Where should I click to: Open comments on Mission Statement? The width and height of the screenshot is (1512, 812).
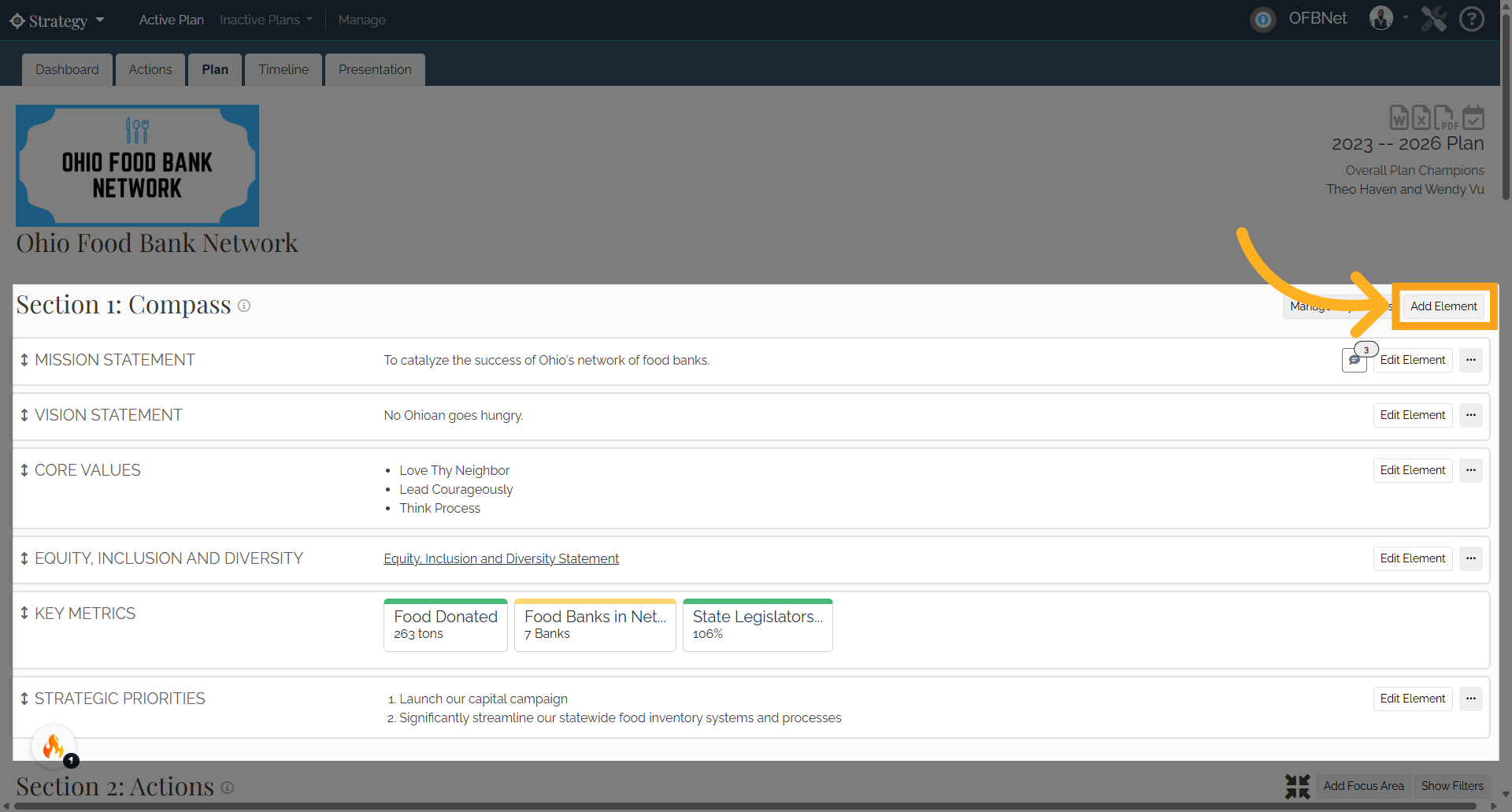[1354, 360]
